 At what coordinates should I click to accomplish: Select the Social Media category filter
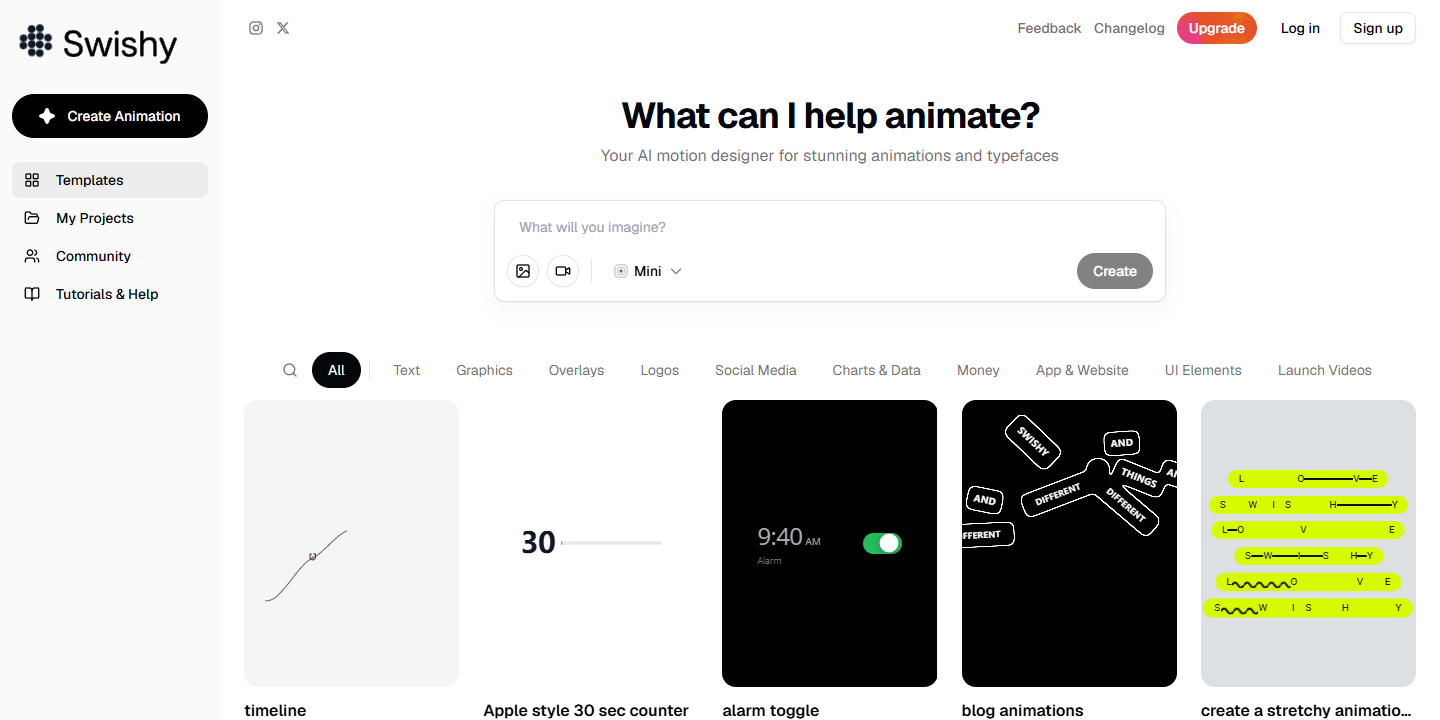[756, 370]
